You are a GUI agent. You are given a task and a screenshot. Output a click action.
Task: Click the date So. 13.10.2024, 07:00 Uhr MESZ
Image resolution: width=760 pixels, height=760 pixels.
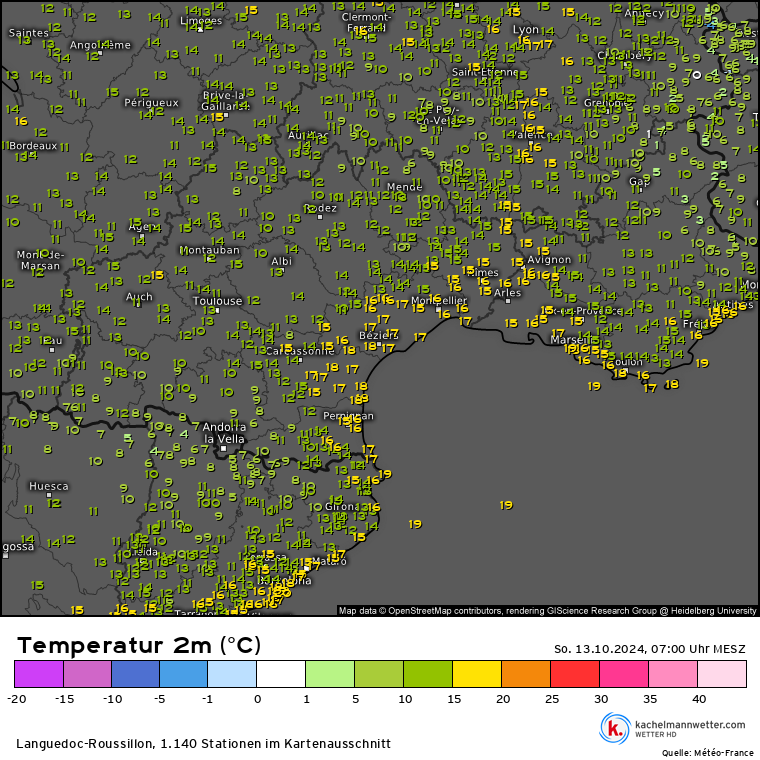click(649, 649)
